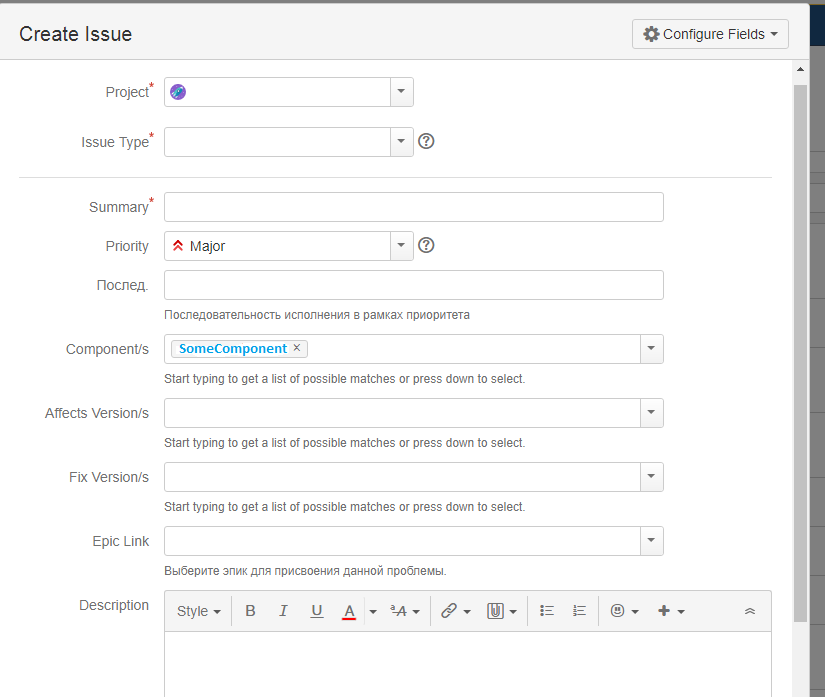Click the dialog scrollbar up arrow
The height and width of the screenshot is (697, 825).
pos(800,69)
